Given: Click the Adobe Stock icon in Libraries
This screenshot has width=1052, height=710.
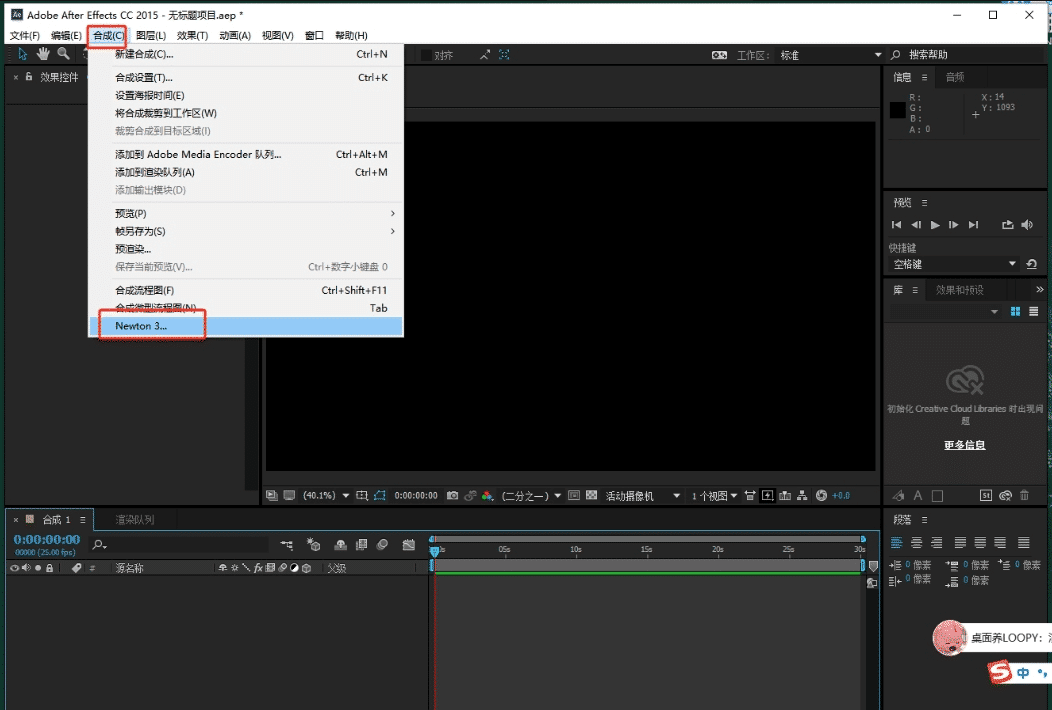Looking at the screenshot, I should tap(985, 495).
